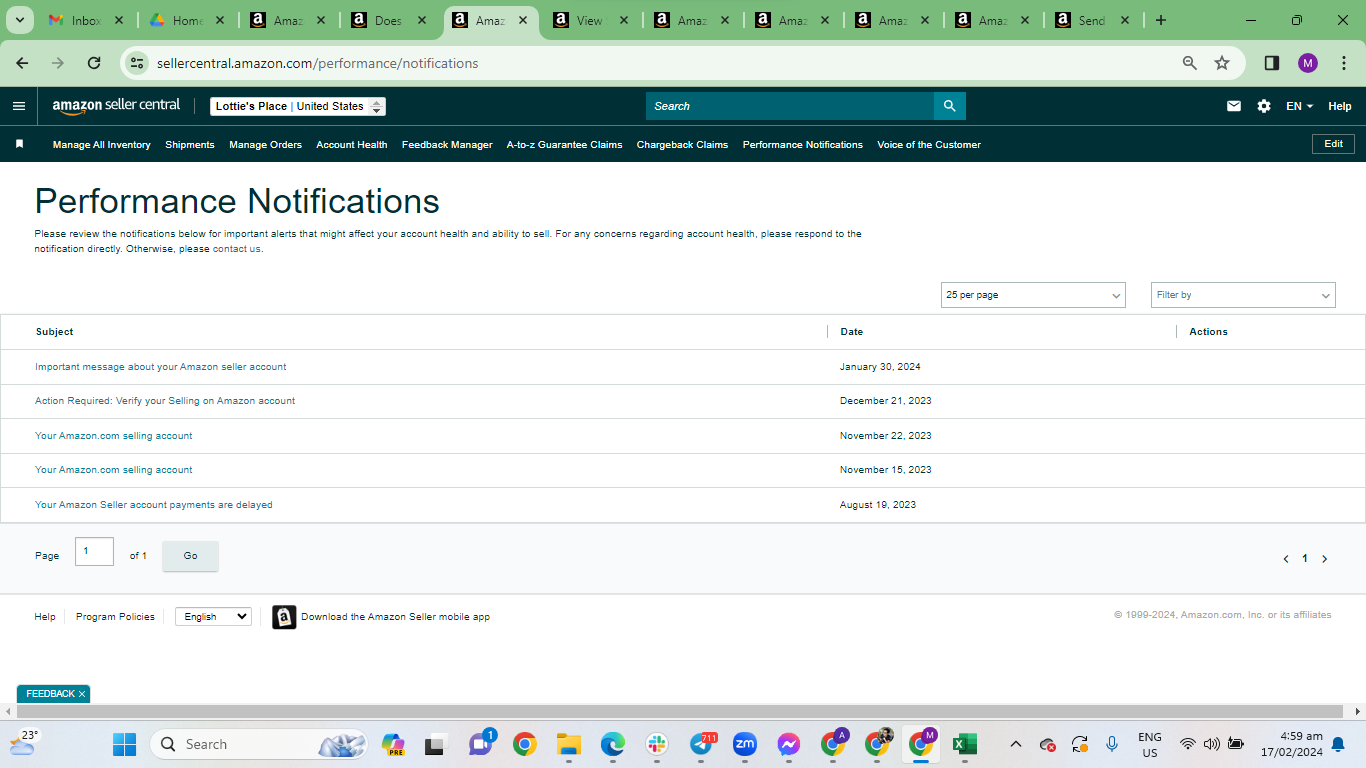Click the 'contact us' link
The image size is (1366, 768).
click(x=236, y=249)
